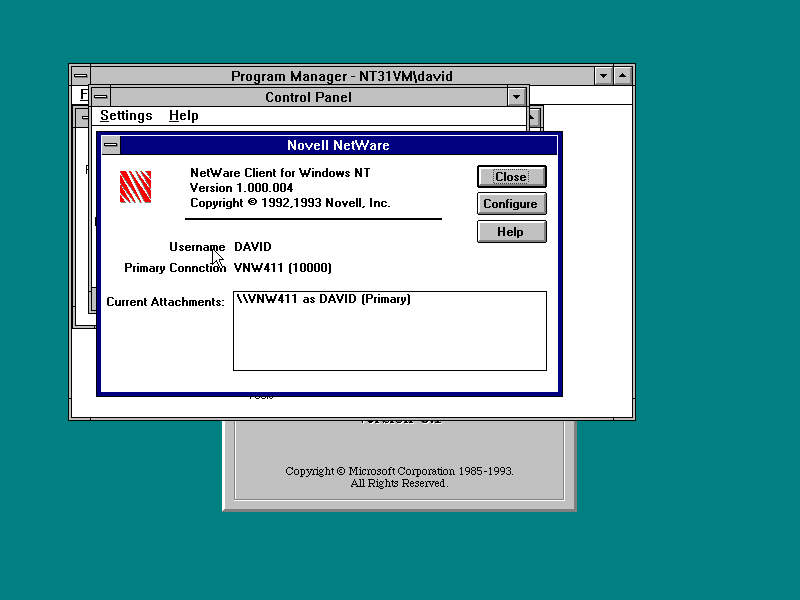Click the Control Panel title bar
Image resolution: width=800 pixels, height=600 pixels.
point(308,97)
